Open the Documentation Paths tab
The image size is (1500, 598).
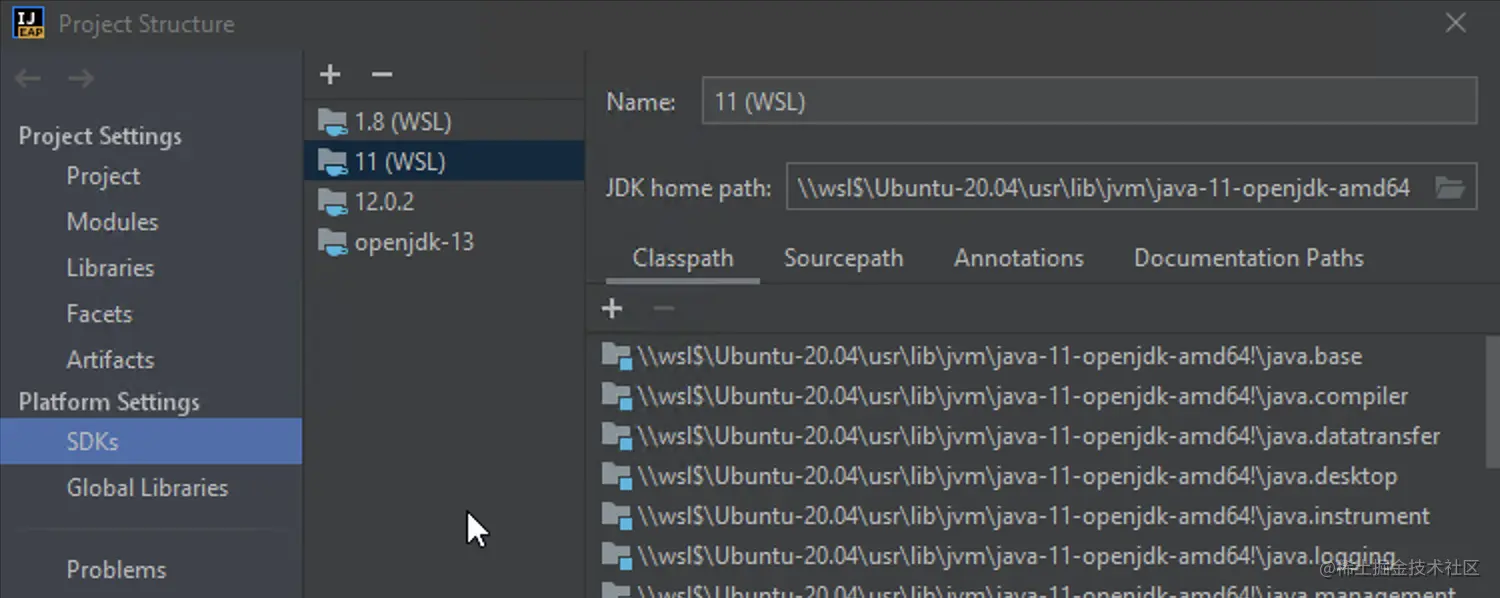tap(1248, 258)
